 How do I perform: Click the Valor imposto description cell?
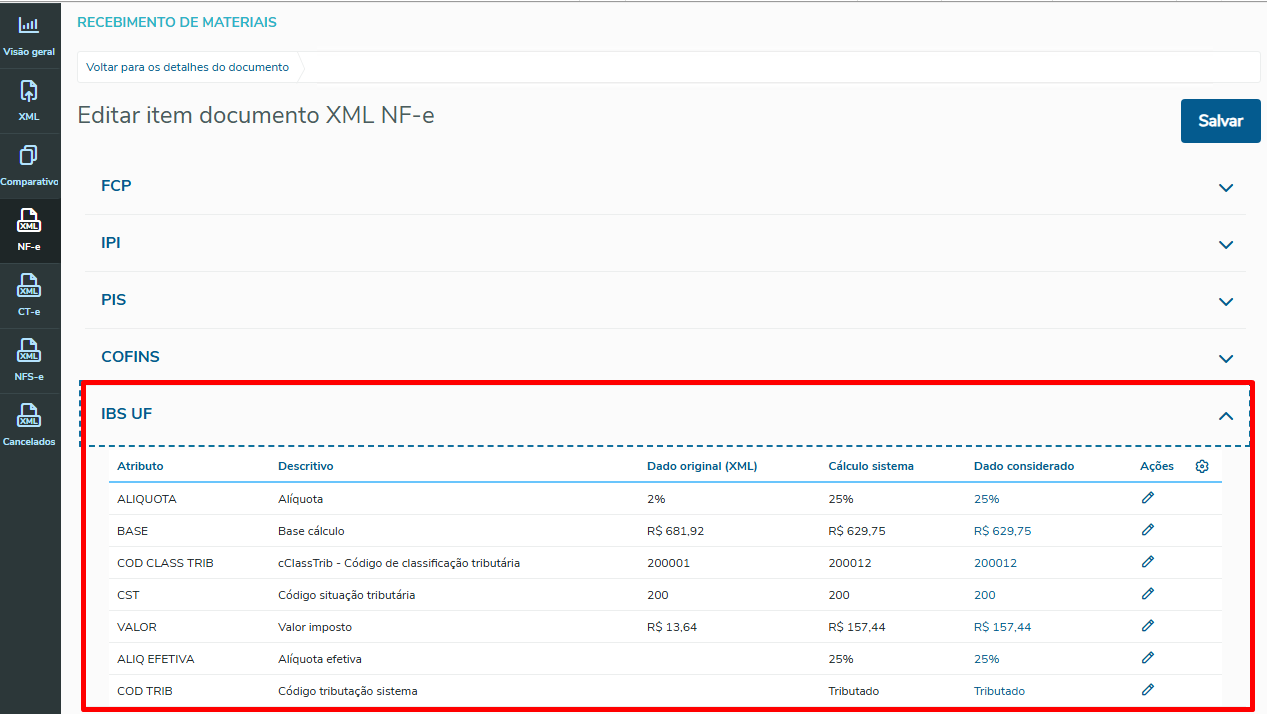pyautogui.click(x=315, y=627)
